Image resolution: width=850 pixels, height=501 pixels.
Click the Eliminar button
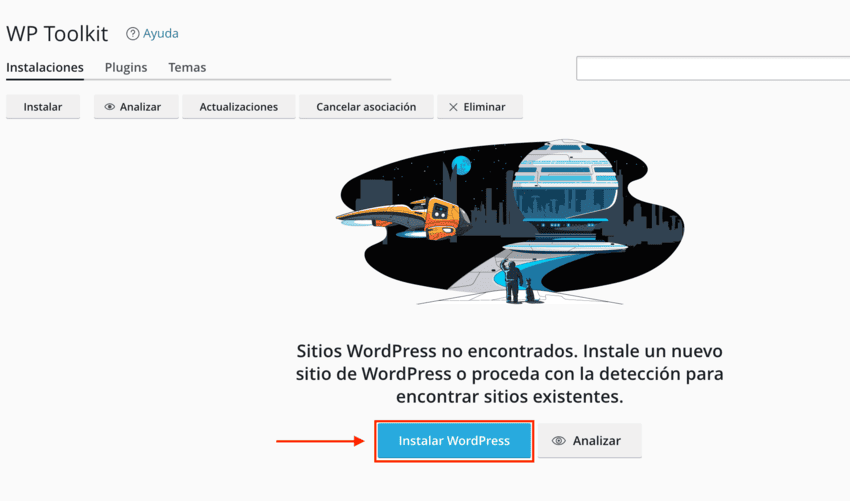click(x=480, y=107)
